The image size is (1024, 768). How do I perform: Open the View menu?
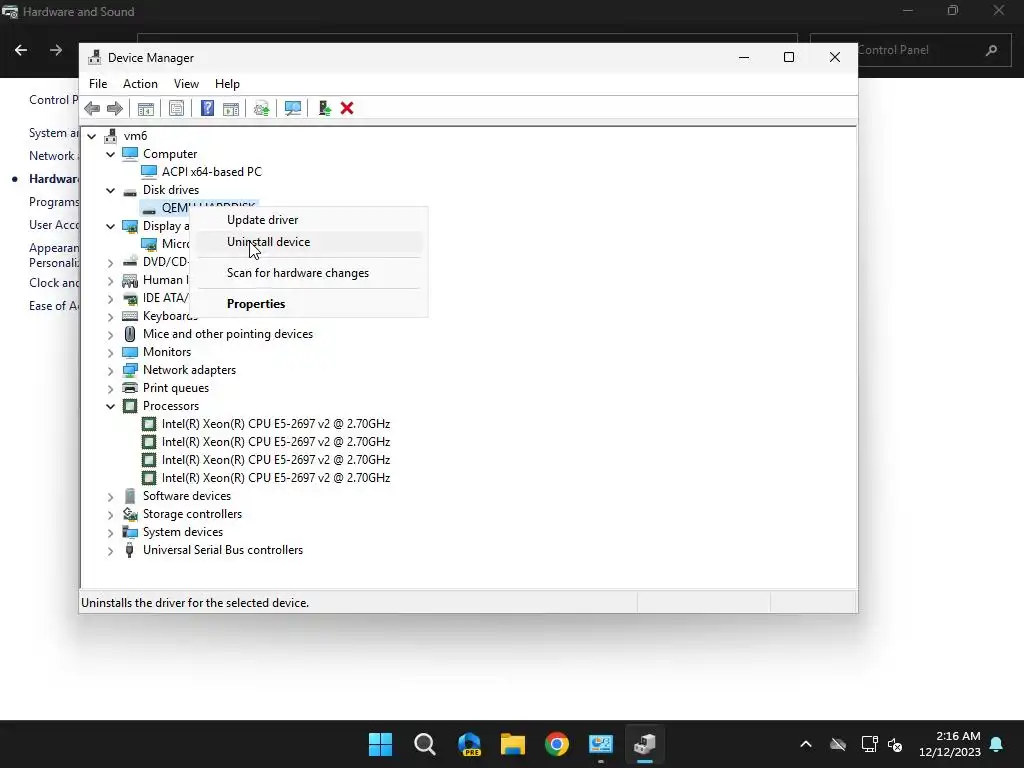(186, 84)
